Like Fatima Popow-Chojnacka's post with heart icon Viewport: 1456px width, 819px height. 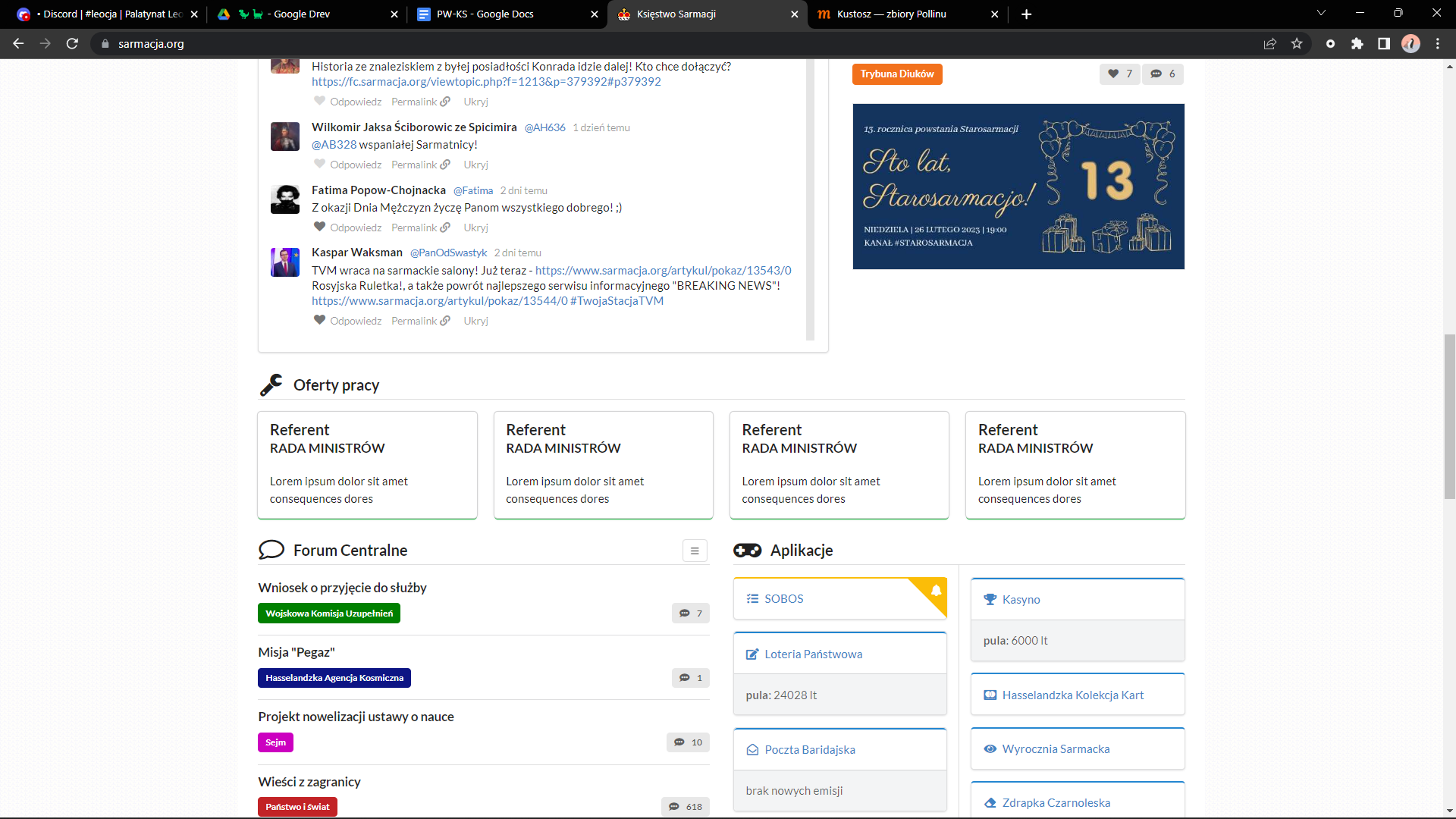click(319, 227)
